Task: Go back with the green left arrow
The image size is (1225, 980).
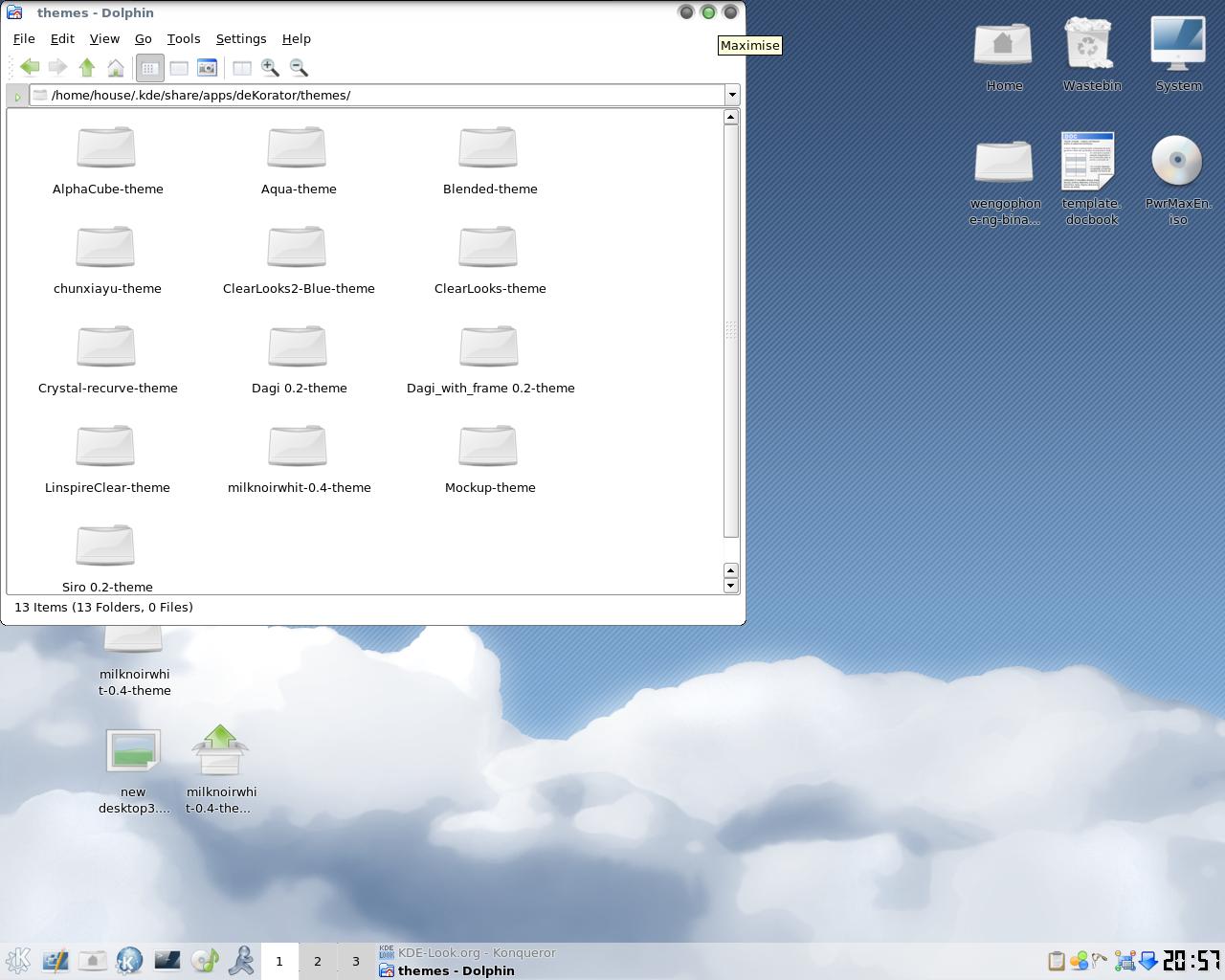Action: 30,67
